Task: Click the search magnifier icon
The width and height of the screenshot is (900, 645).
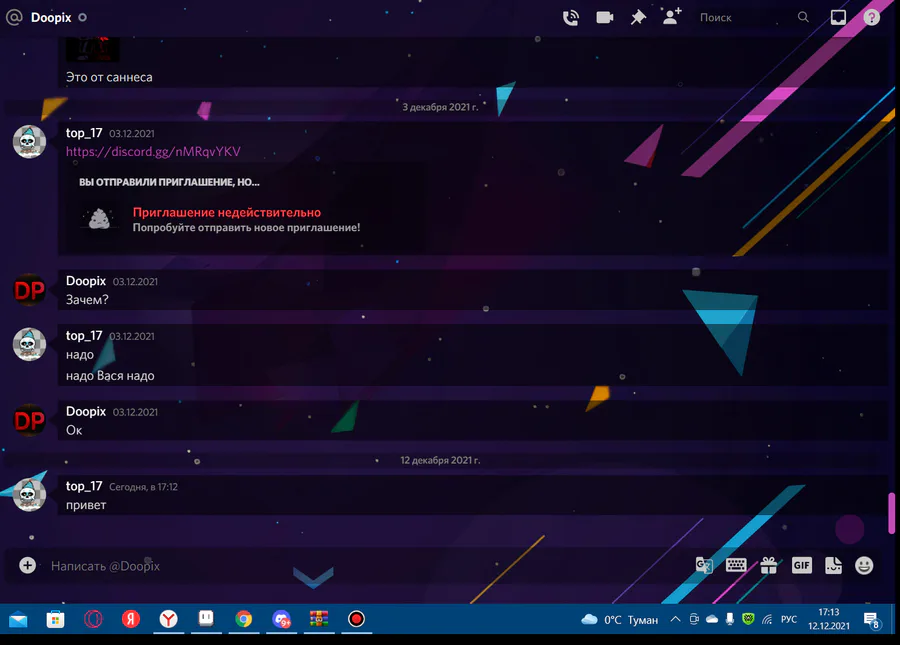Action: click(x=803, y=17)
